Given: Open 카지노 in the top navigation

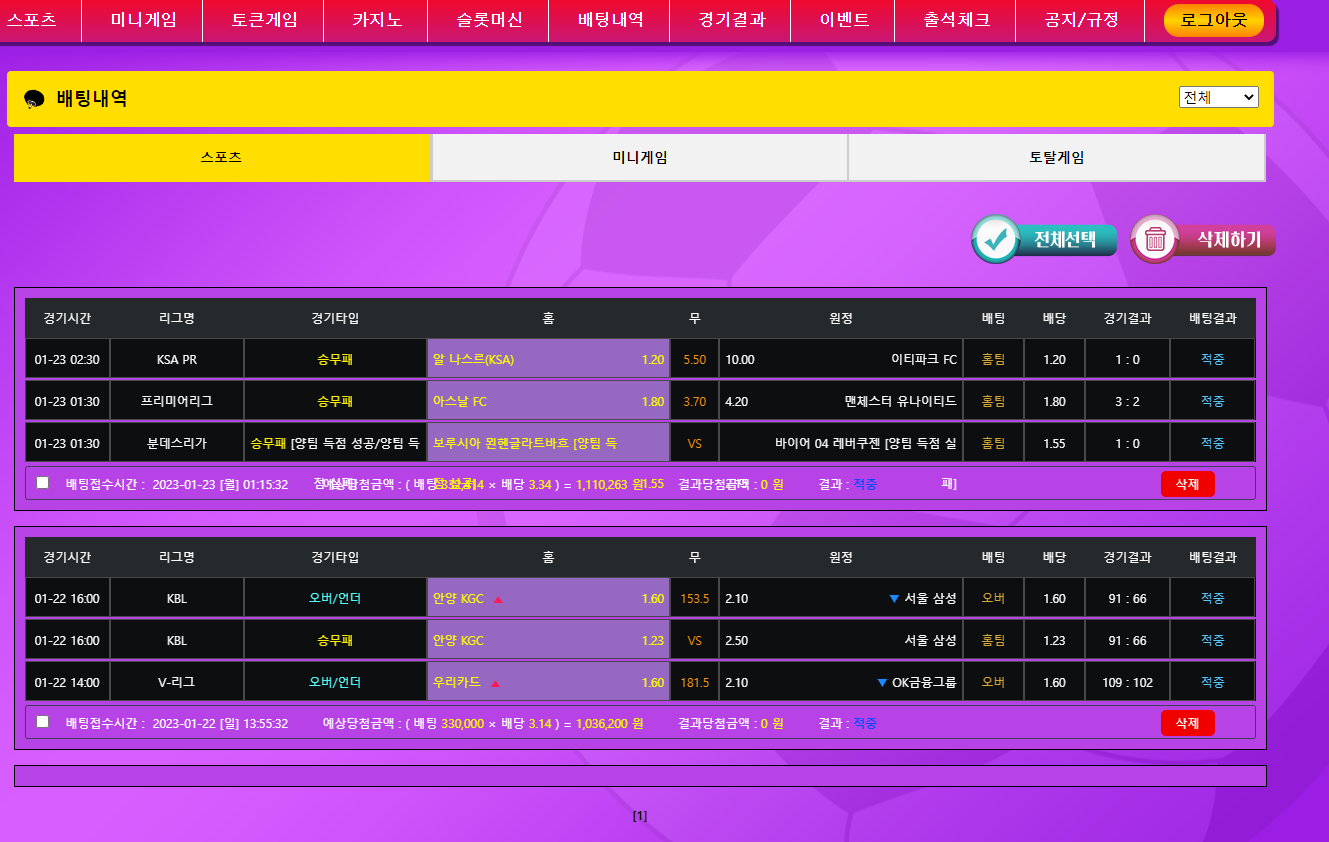Looking at the screenshot, I should tap(377, 20).
